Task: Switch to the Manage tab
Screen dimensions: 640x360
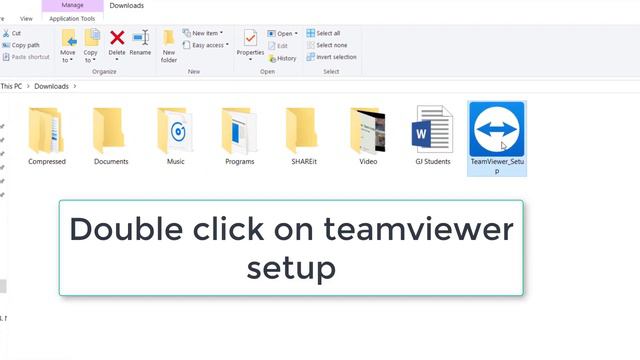Action: click(72, 5)
